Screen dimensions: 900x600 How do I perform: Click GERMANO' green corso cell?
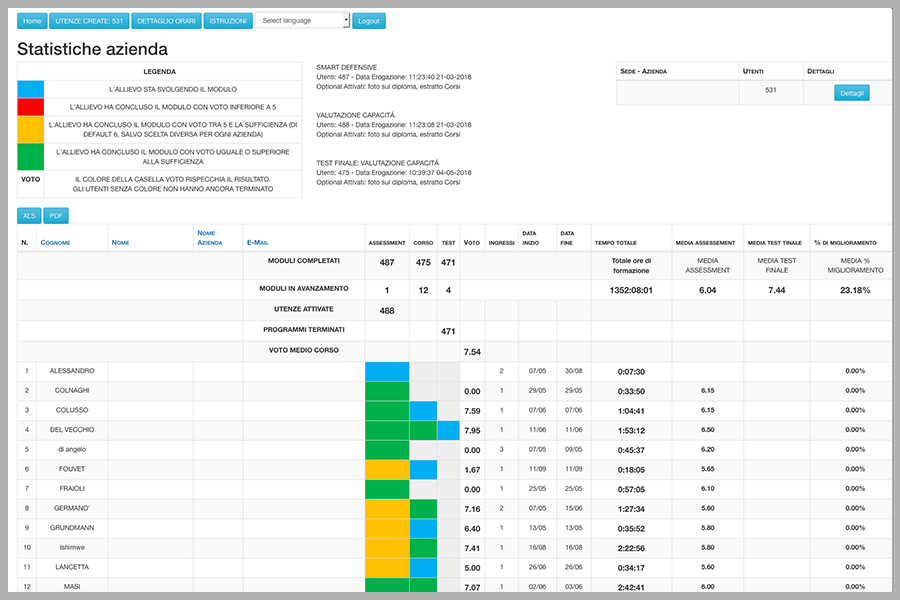click(423, 509)
